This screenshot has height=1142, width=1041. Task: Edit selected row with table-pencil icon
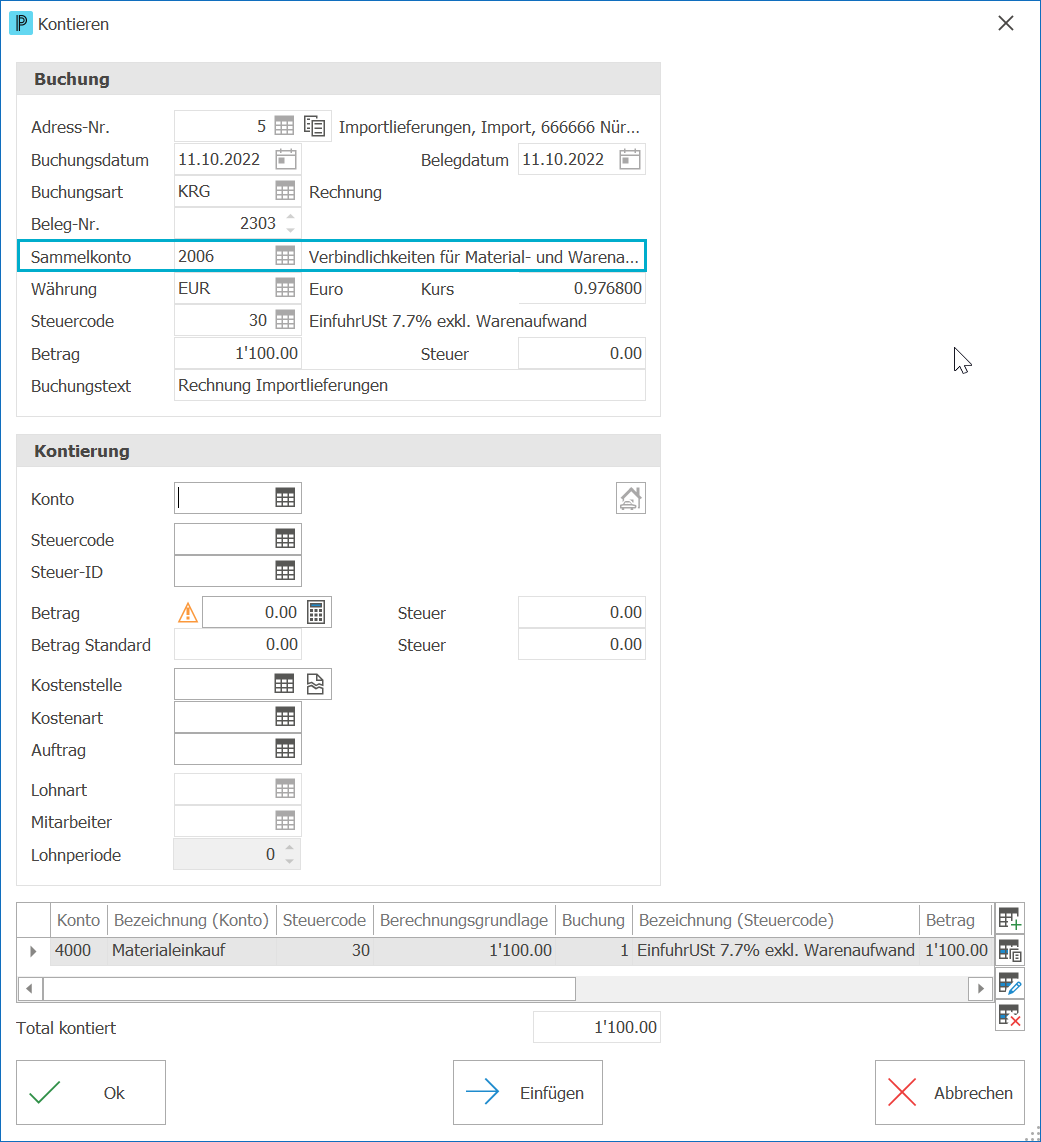tap(1010, 984)
